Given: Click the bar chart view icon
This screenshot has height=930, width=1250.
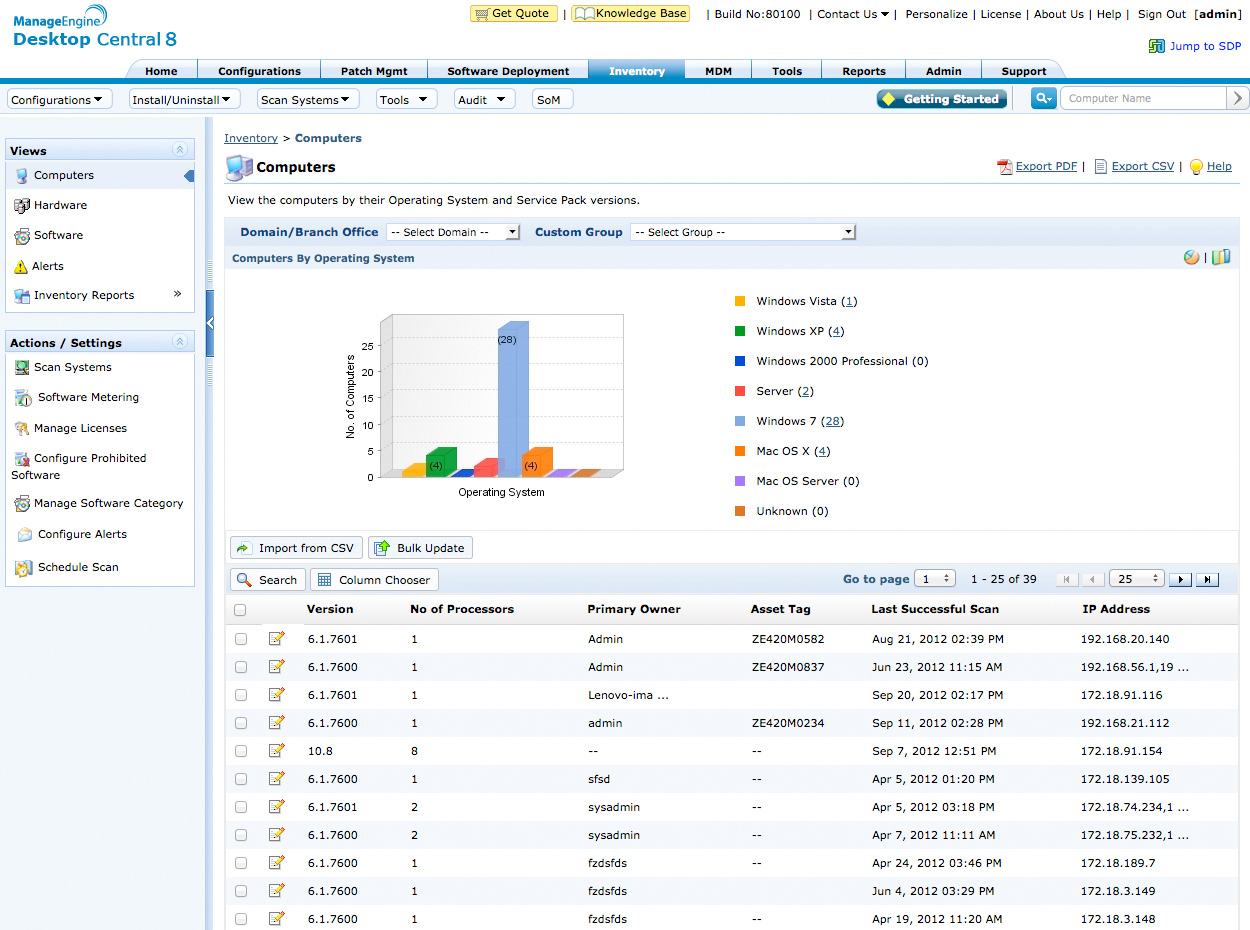Looking at the screenshot, I should tap(1221, 257).
